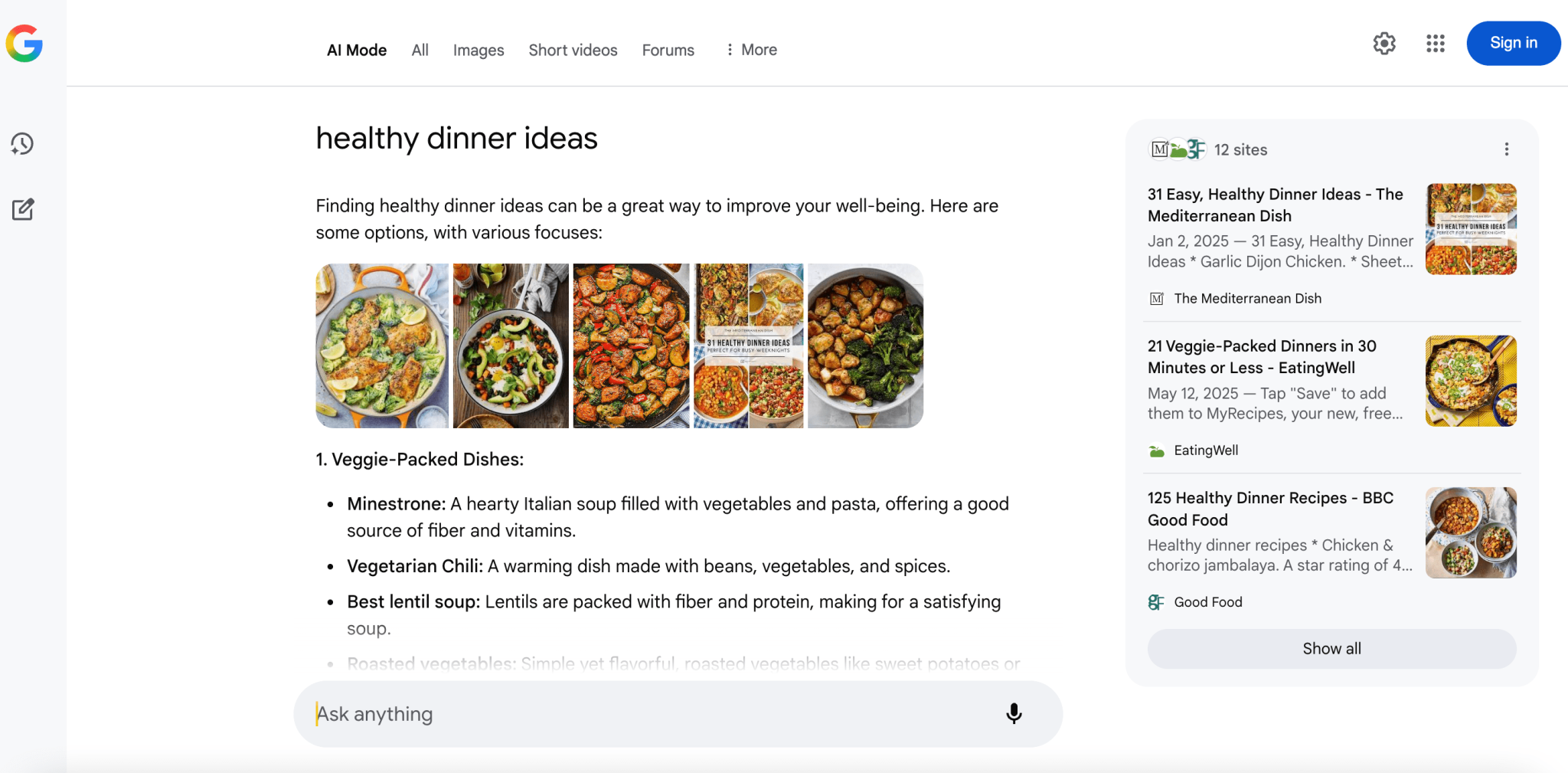Switch to the Short videos tab
1568x773 pixels.
pyautogui.click(x=573, y=51)
